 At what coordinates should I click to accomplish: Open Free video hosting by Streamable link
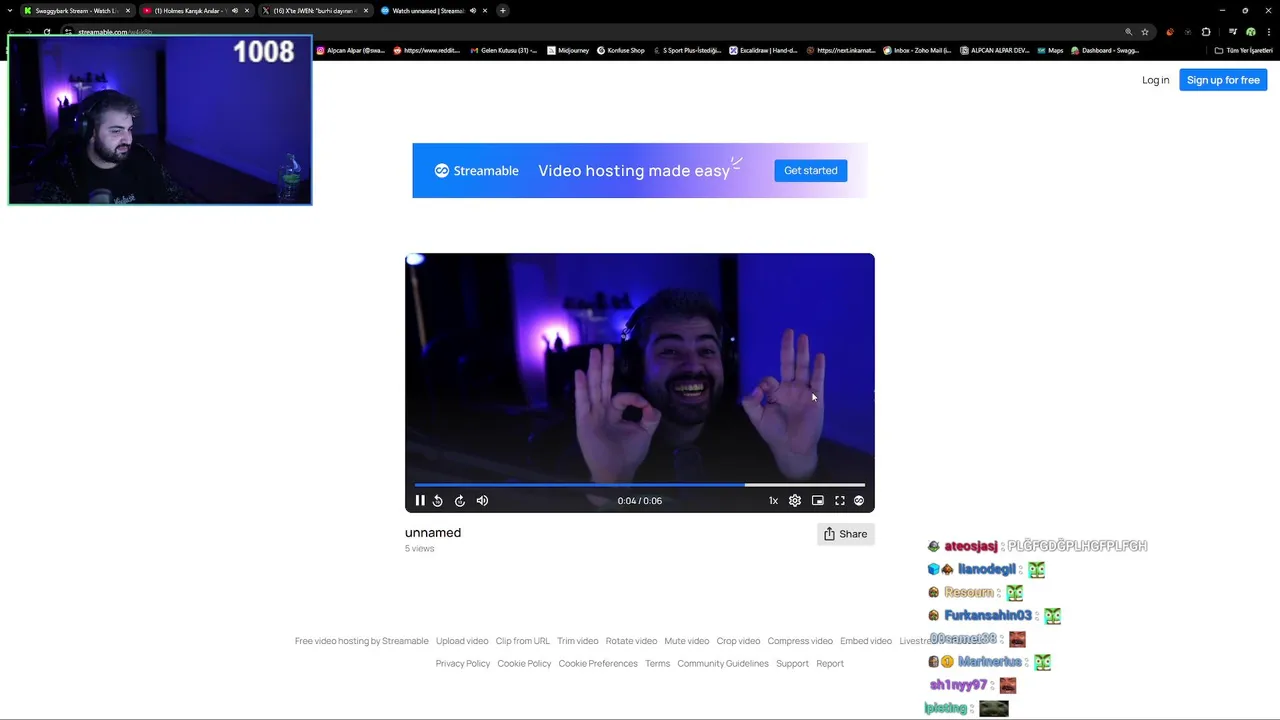coord(361,641)
